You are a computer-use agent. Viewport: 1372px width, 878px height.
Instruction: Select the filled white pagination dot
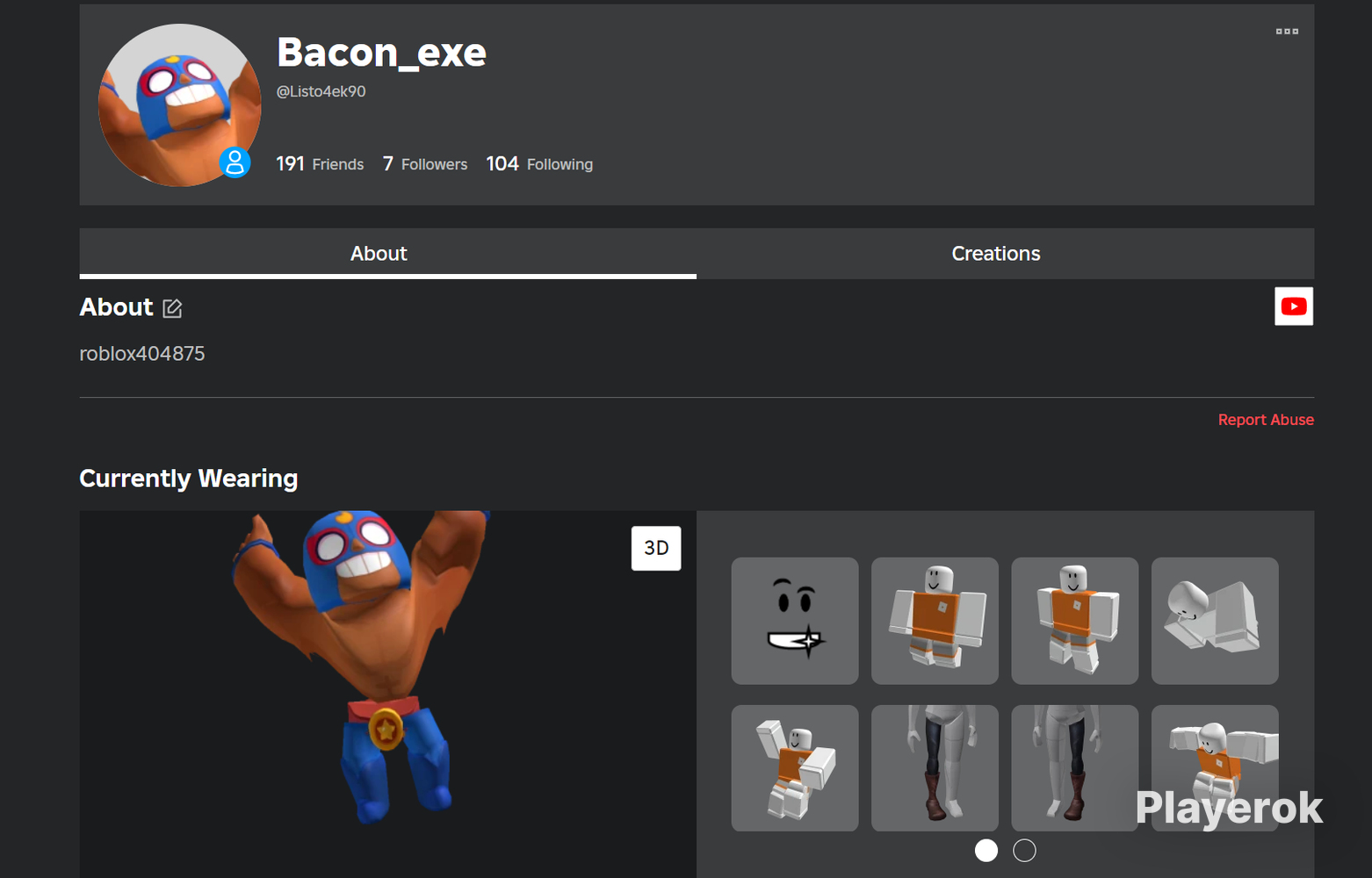click(x=986, y=850)
